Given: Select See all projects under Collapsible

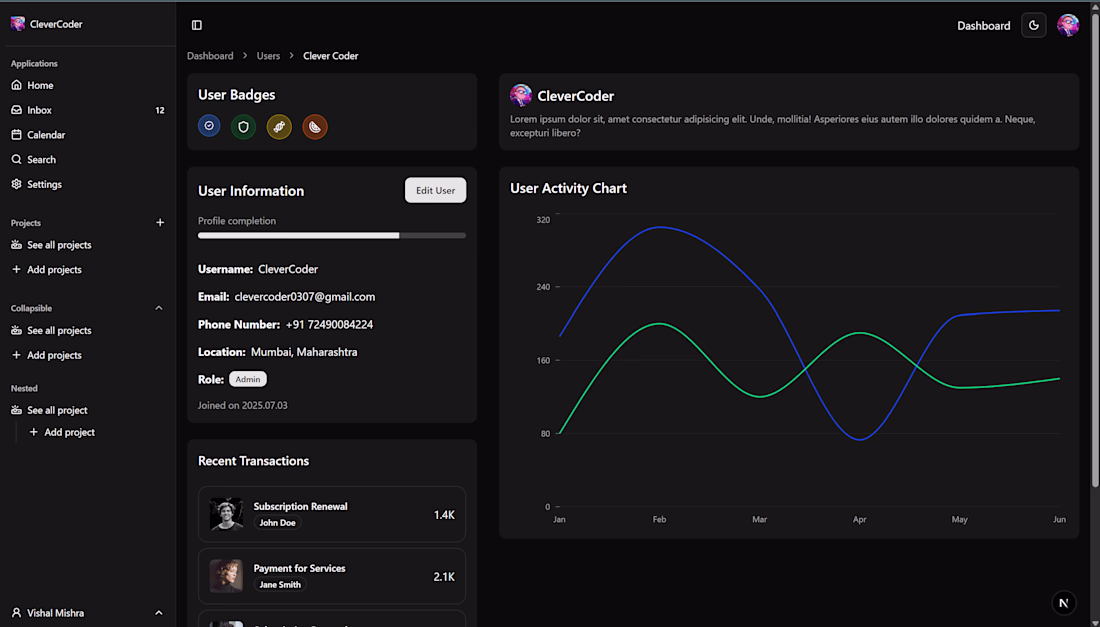Looking at the screenshot, I should (88, 330).
